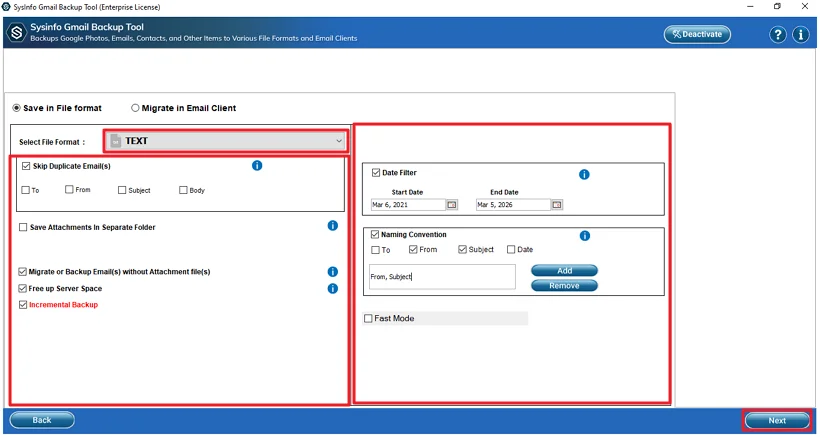
Task: Click info icon for Free up Server Space
Action: (333, 289)
